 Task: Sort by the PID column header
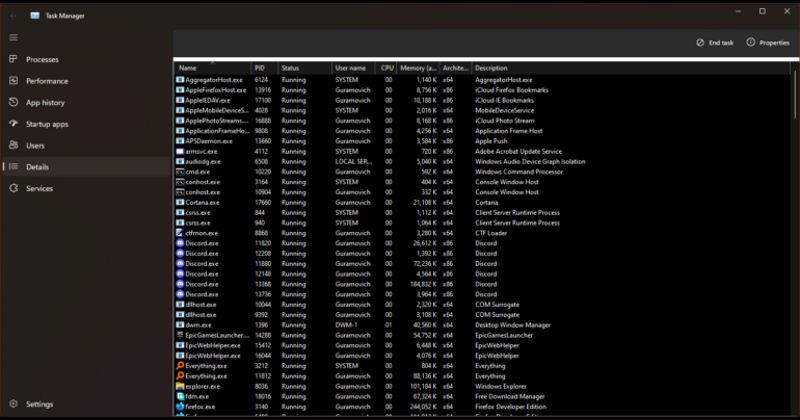[265, 68]
